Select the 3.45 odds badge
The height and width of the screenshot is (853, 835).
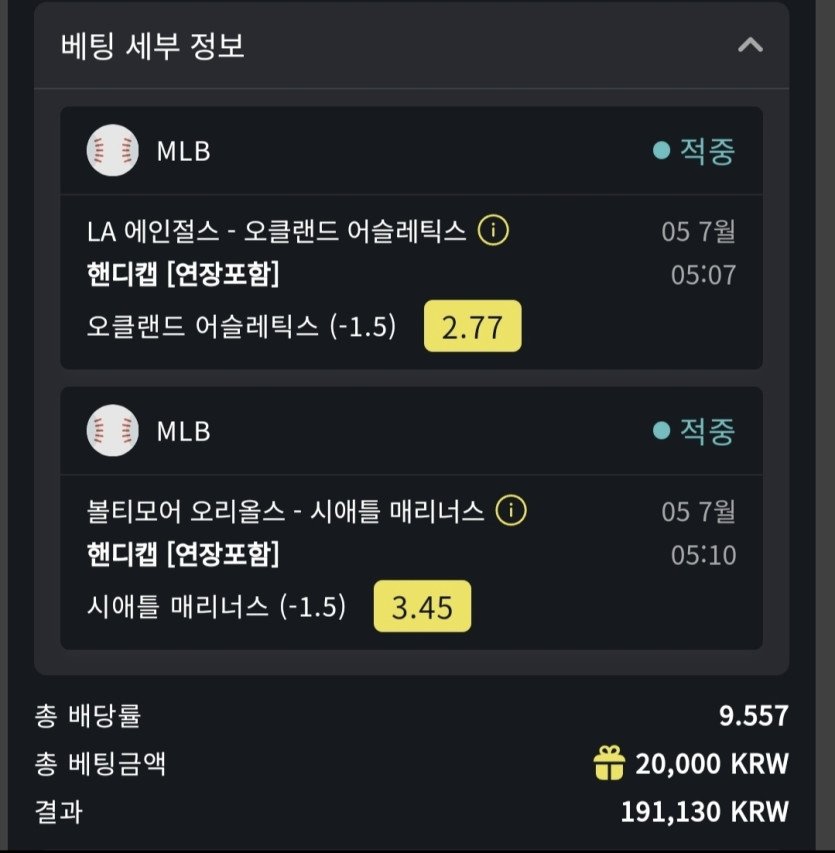422,606
